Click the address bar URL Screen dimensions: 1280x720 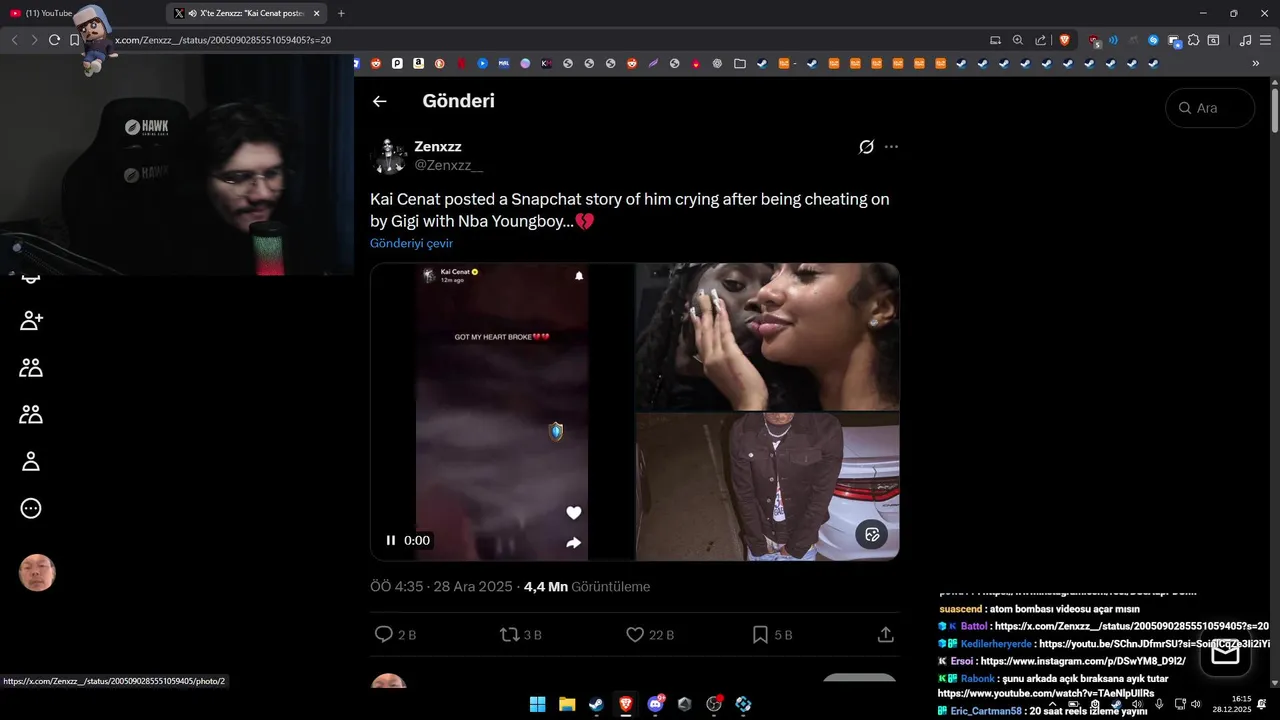[223, 40]
